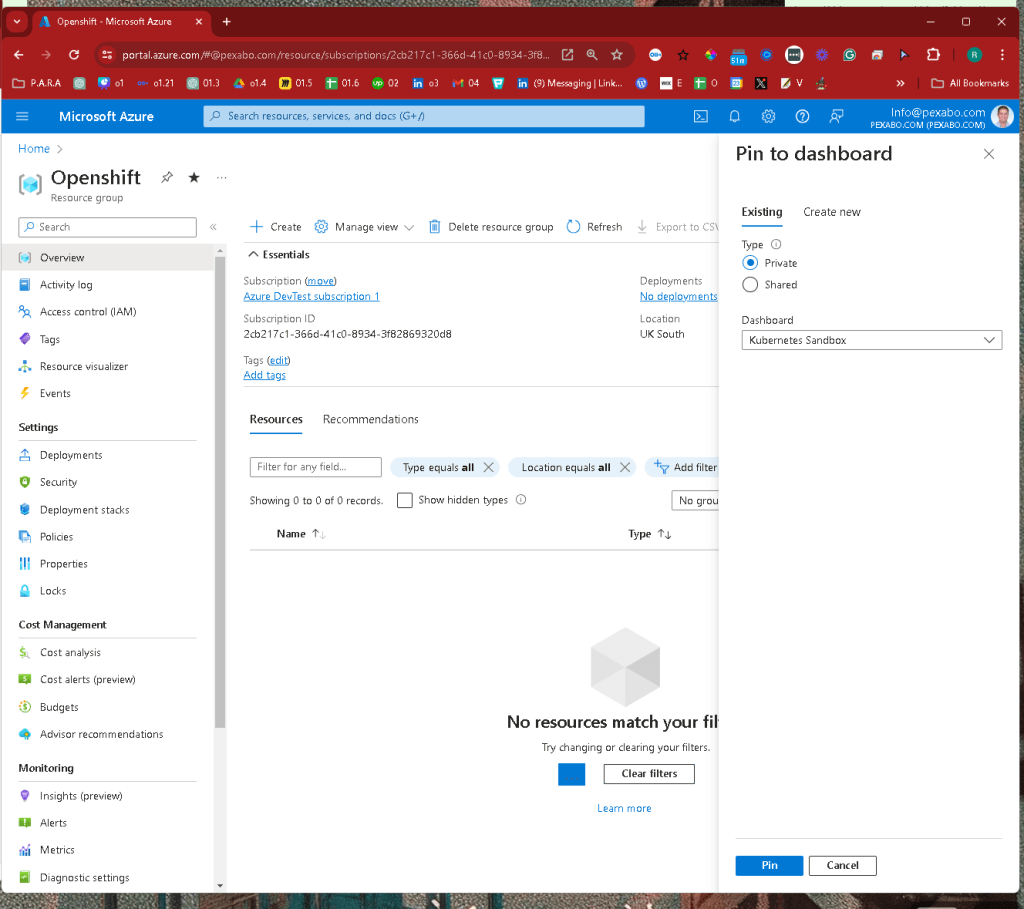Open the notifications bell
The height and width of the screenshot is (909, 1024).
point(735,116)
